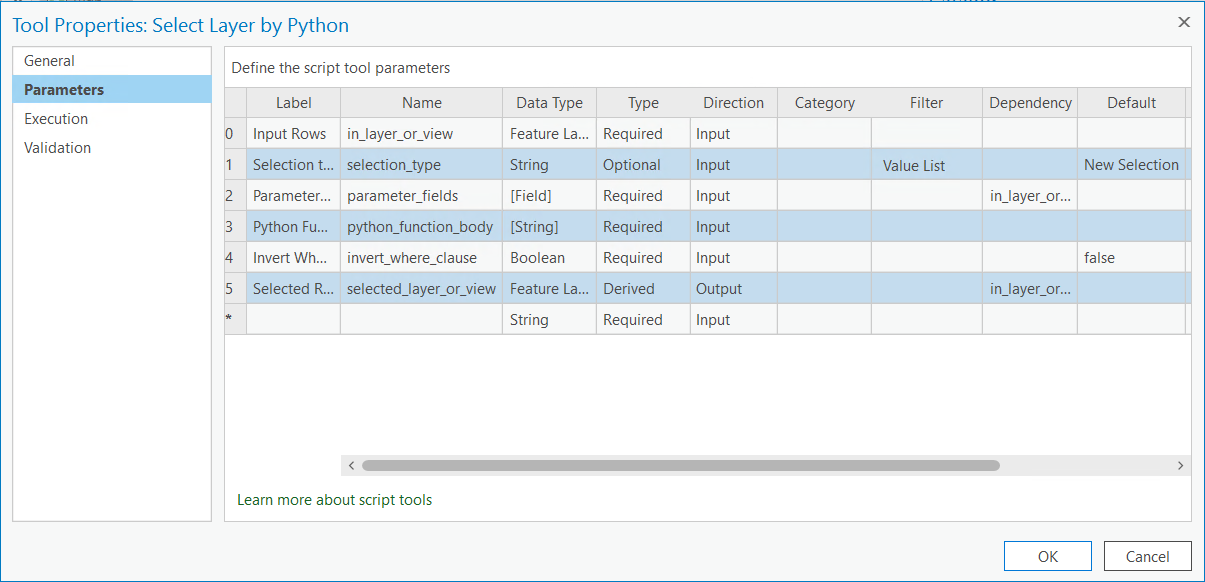1205x582 pixels.
Task: Open Direction cell for selected_layer_or_view row
Action: pos(733,289)
